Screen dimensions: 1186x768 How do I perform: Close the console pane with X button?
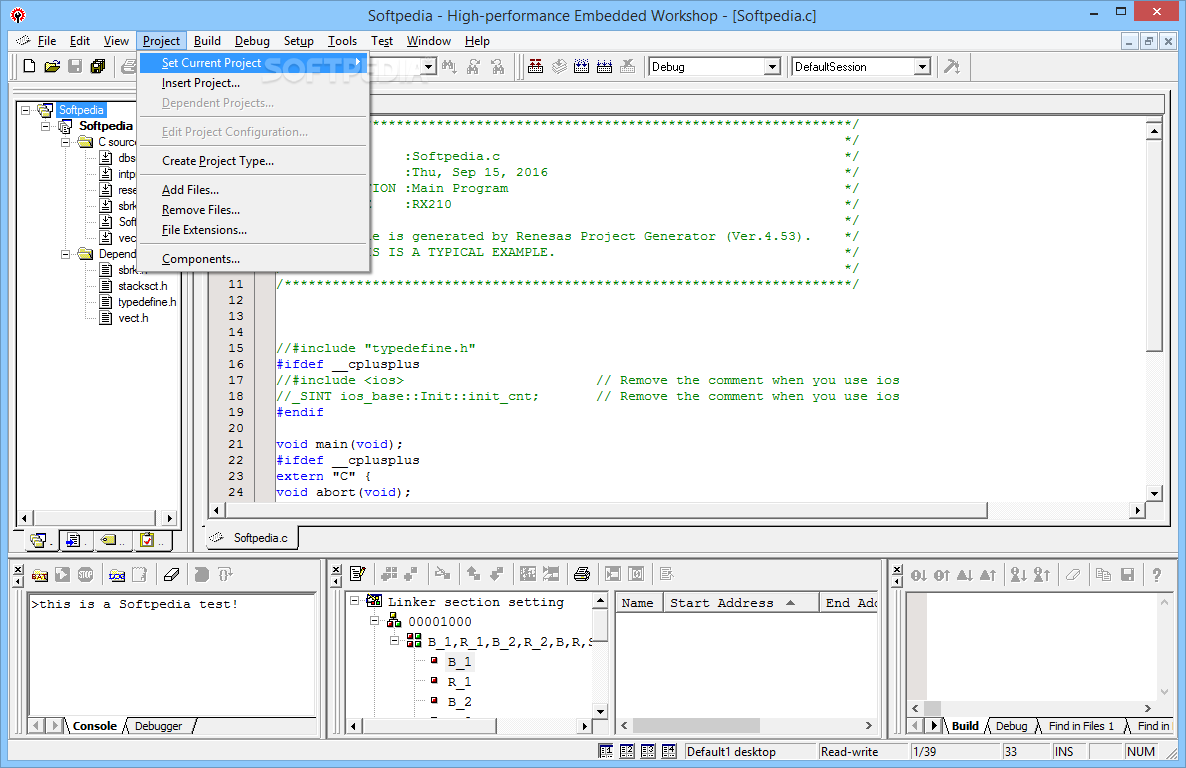(x=17, y=569)
